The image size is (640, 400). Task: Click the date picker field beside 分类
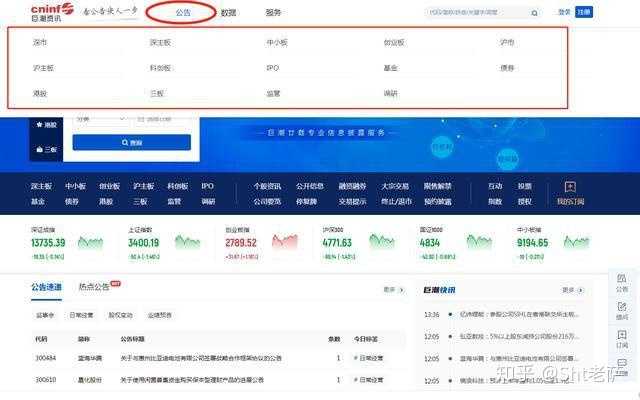[x=163, y=119]
